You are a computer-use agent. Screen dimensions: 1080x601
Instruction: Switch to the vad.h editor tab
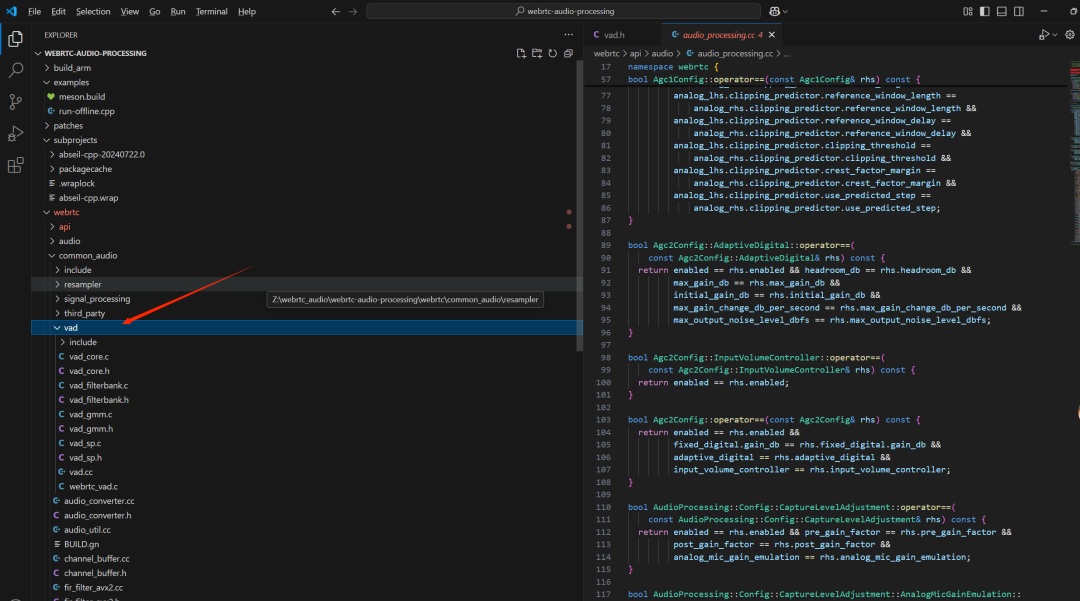pos(613,35)
